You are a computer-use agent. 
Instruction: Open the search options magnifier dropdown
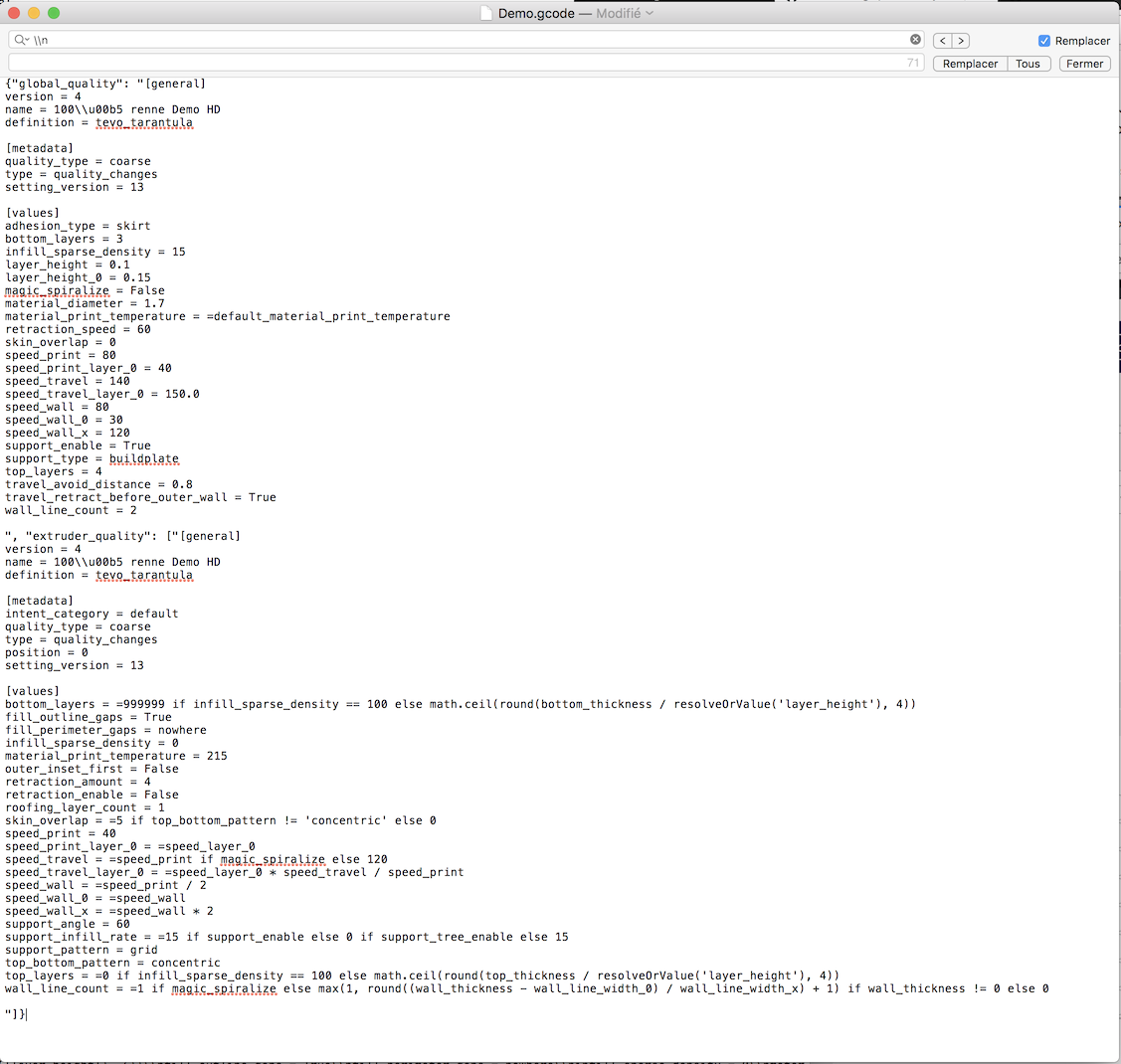(x=22, y=40)
